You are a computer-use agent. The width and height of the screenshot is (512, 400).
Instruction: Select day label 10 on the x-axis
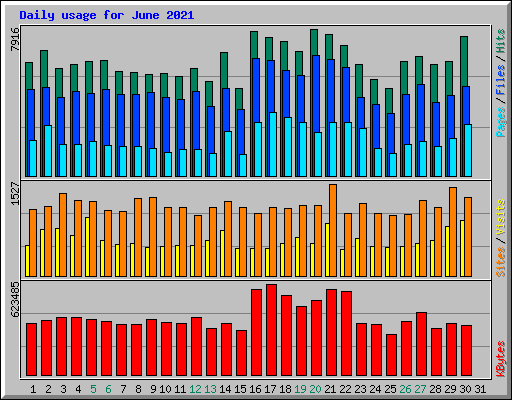pos(165,389)
